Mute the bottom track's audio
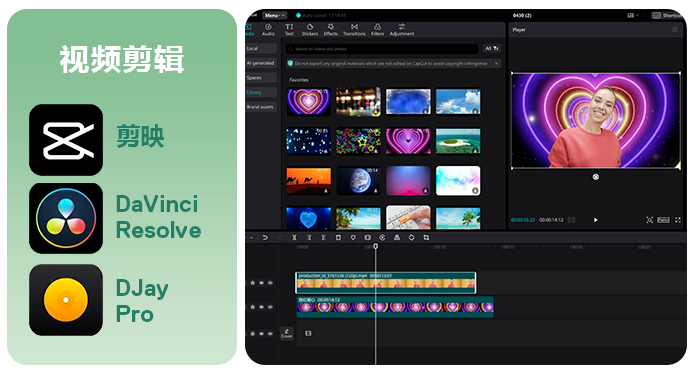The image size is (691, 375). 270,334
